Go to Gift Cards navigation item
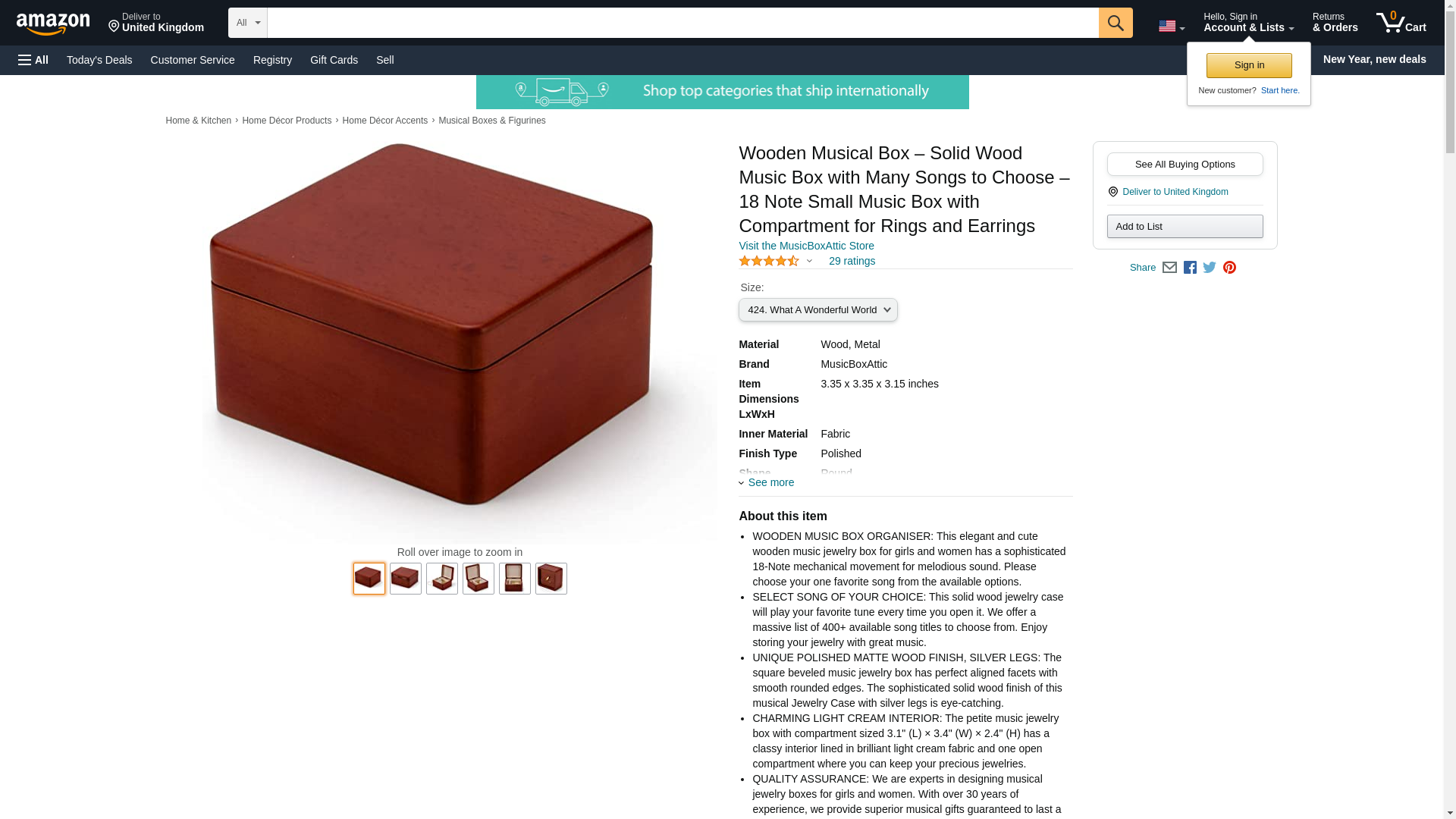 point(334,60)
